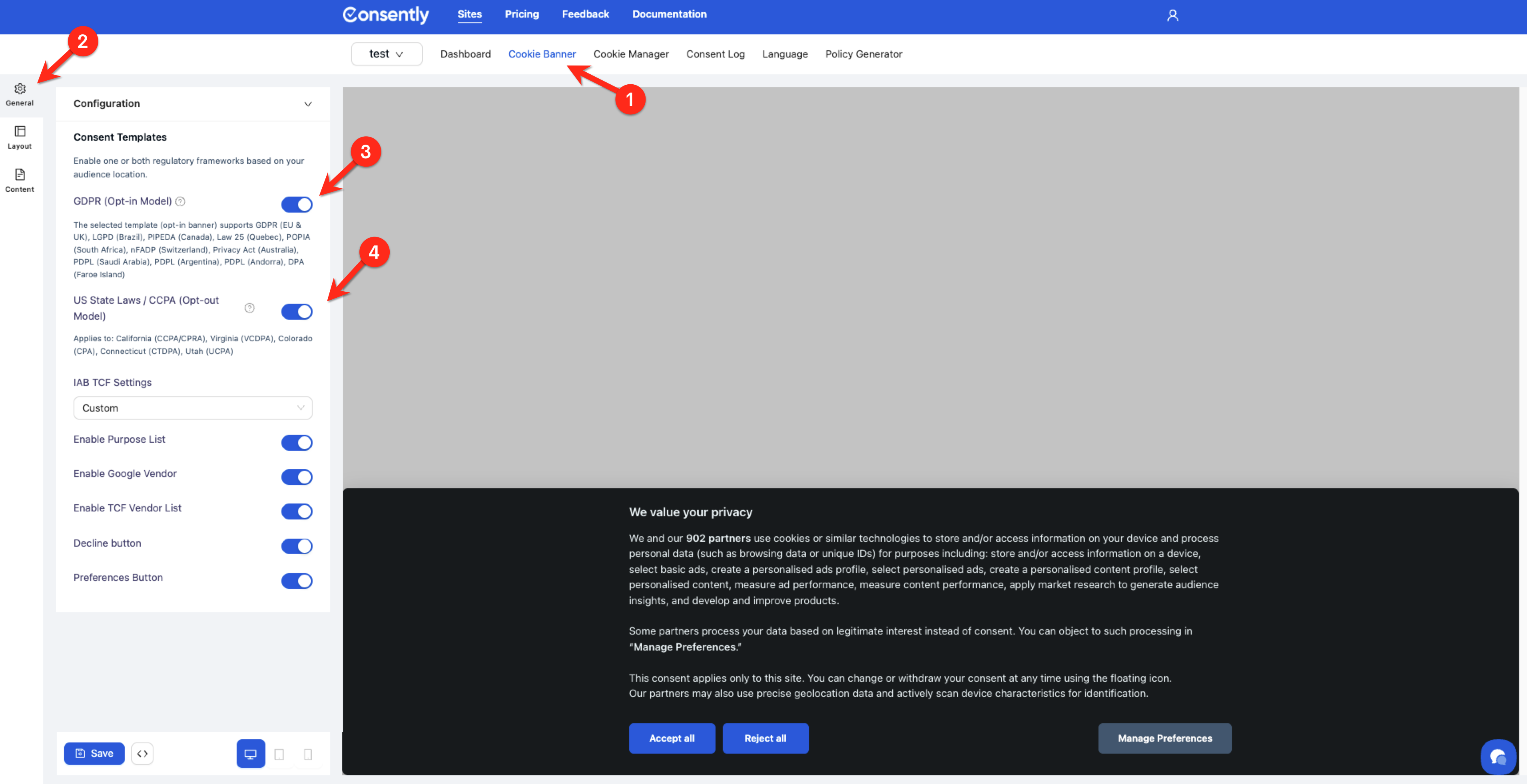This screenshot has height=784, width=1527.
Task: Open the test site selector dropdown
Action: coord(387,54)
